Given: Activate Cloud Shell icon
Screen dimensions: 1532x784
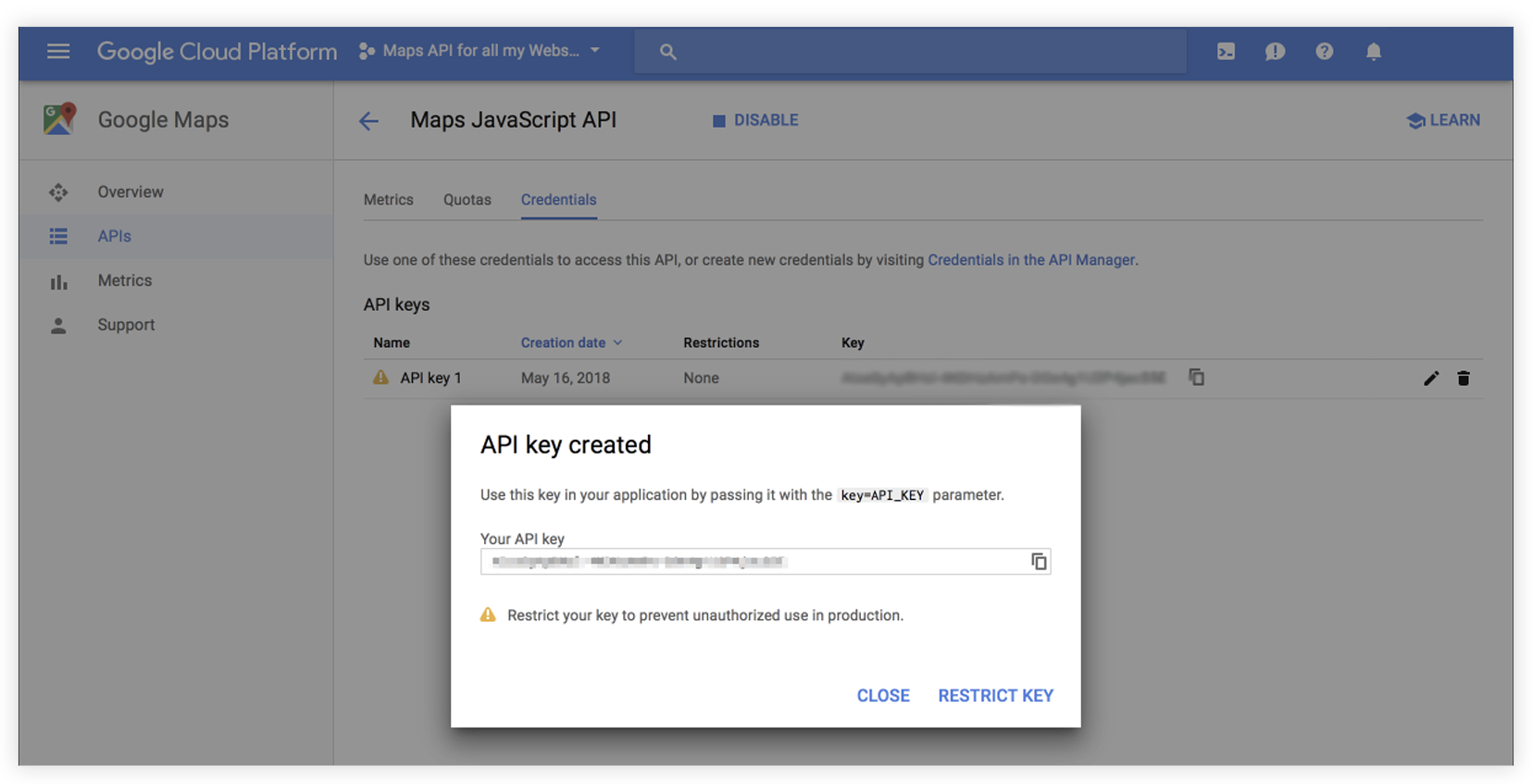Looking at the screenshot, I should pos(1226,52).
